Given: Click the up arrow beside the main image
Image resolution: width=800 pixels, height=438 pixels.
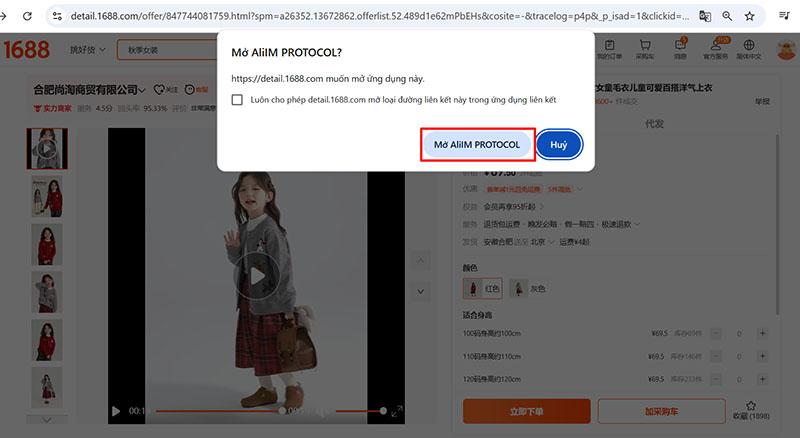Looking at the screenshot, I should tap(421, 260).
